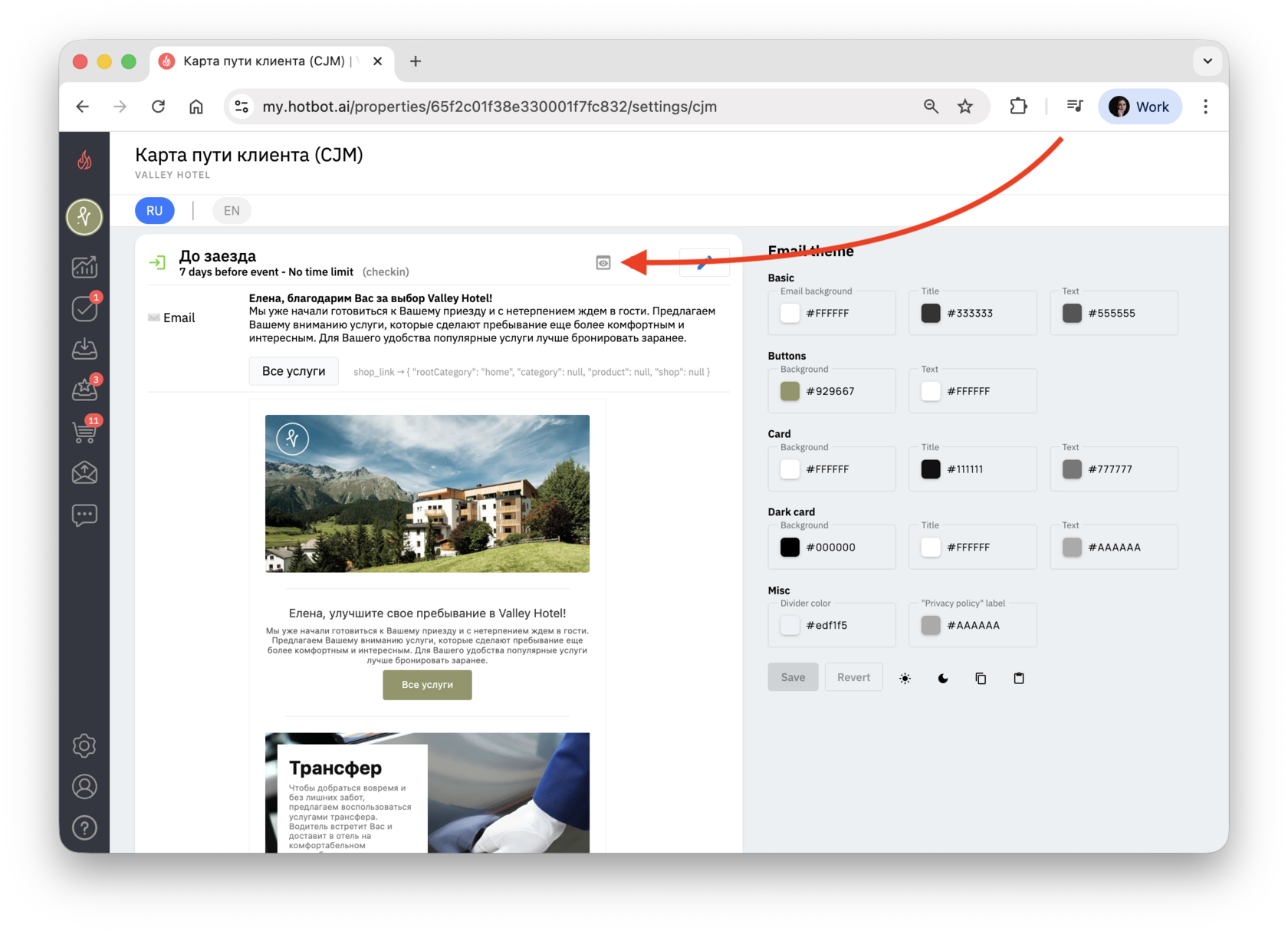Open the media controls icon in toolbar

click(1075, 107)
